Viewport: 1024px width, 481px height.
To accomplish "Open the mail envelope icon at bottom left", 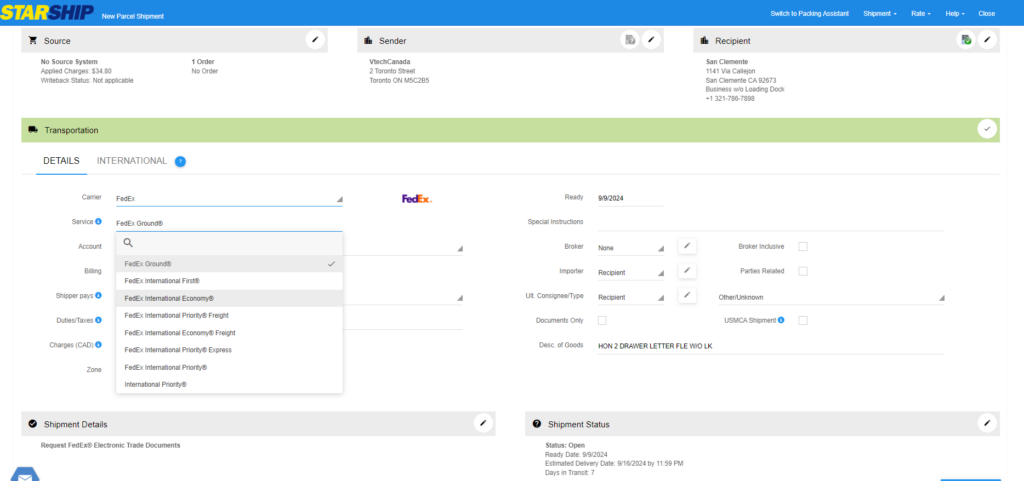I will coord(25,475).
